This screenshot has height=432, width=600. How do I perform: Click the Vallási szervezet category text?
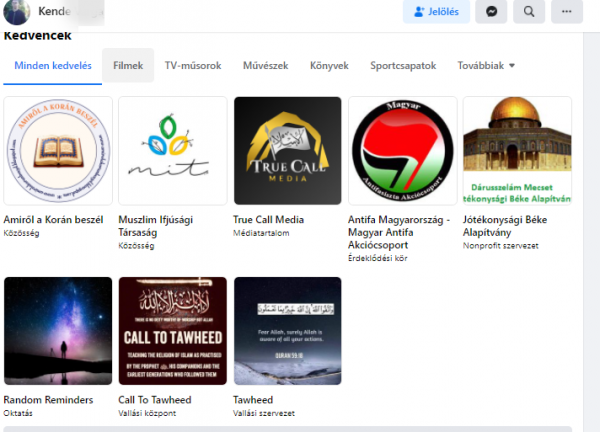click(264, 413)
